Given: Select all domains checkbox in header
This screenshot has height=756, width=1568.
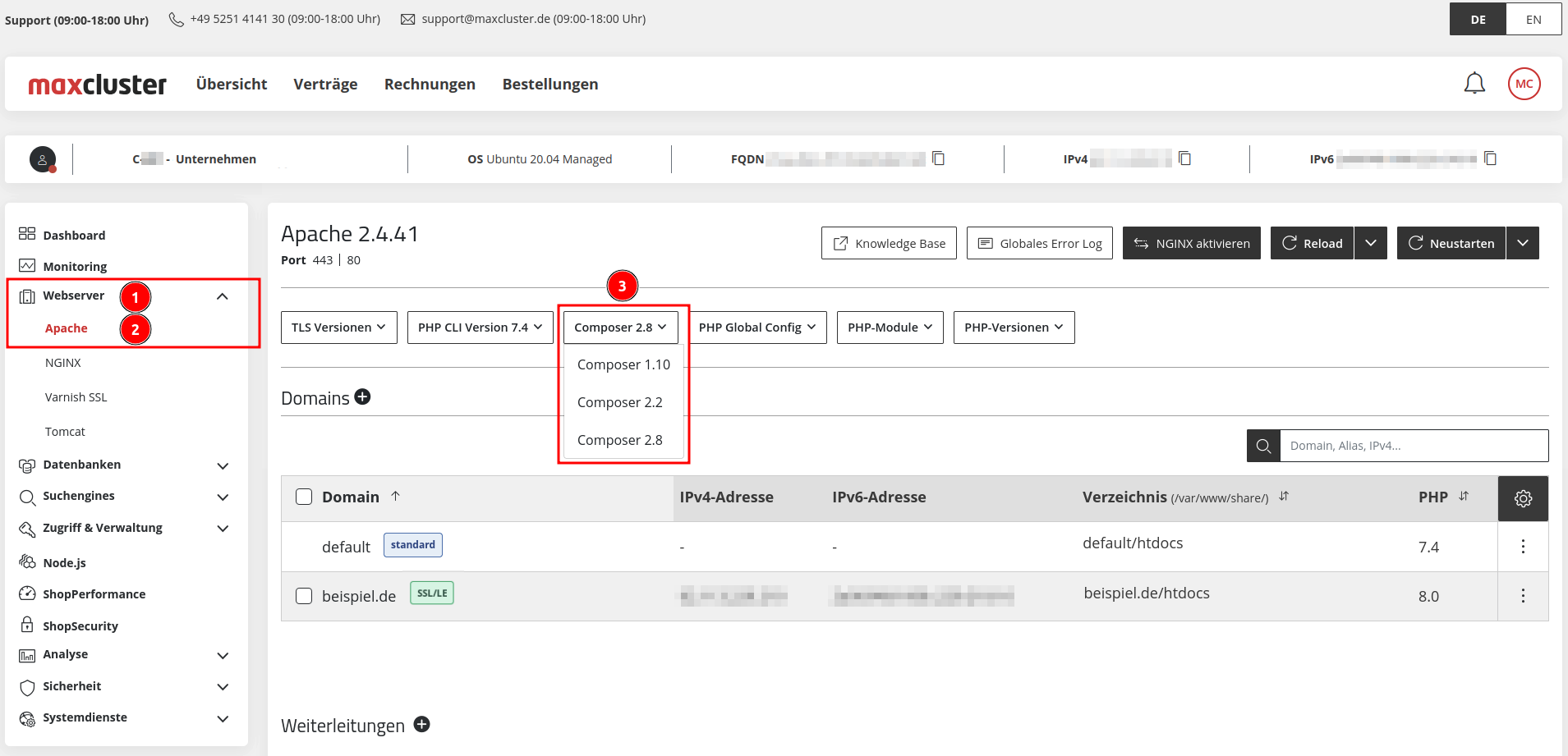Looking at the screenshot, I should 304,497.
